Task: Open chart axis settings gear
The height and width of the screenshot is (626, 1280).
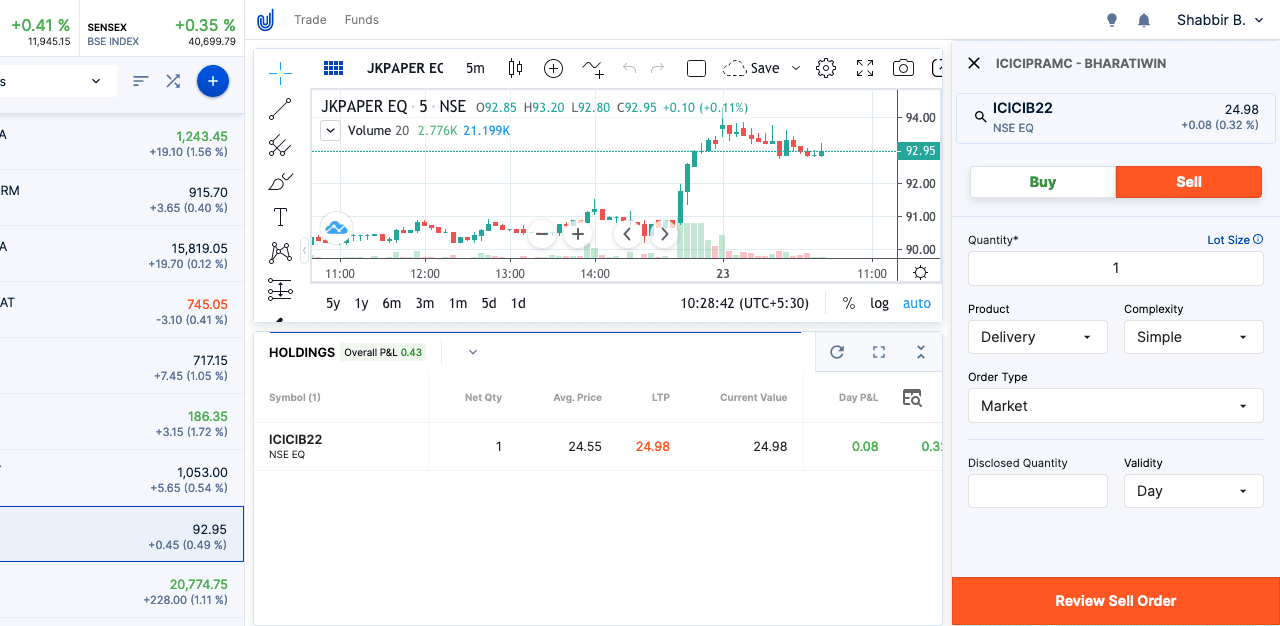Action: pos(920,273)
